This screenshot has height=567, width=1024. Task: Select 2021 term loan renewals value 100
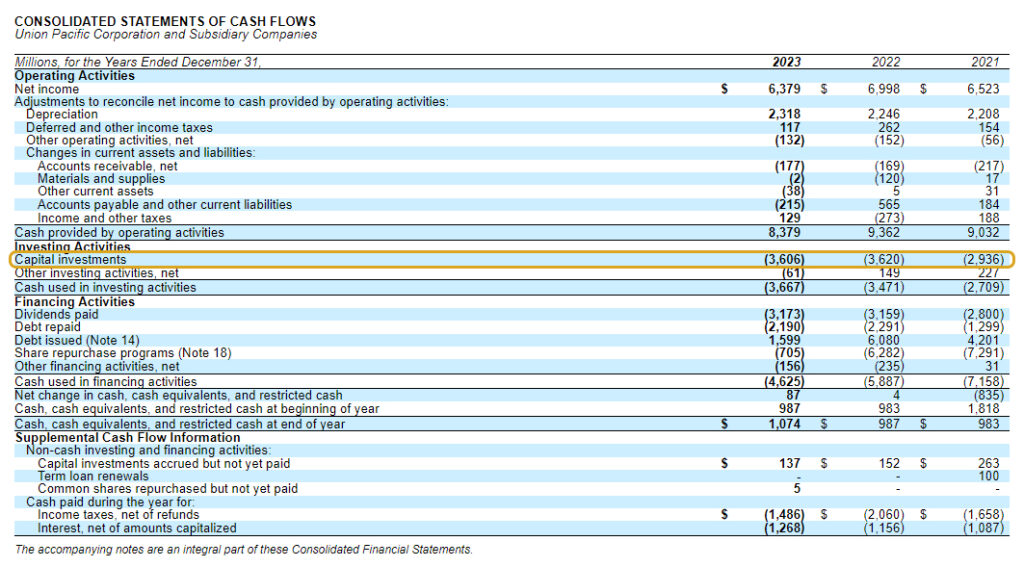[989, 476]
